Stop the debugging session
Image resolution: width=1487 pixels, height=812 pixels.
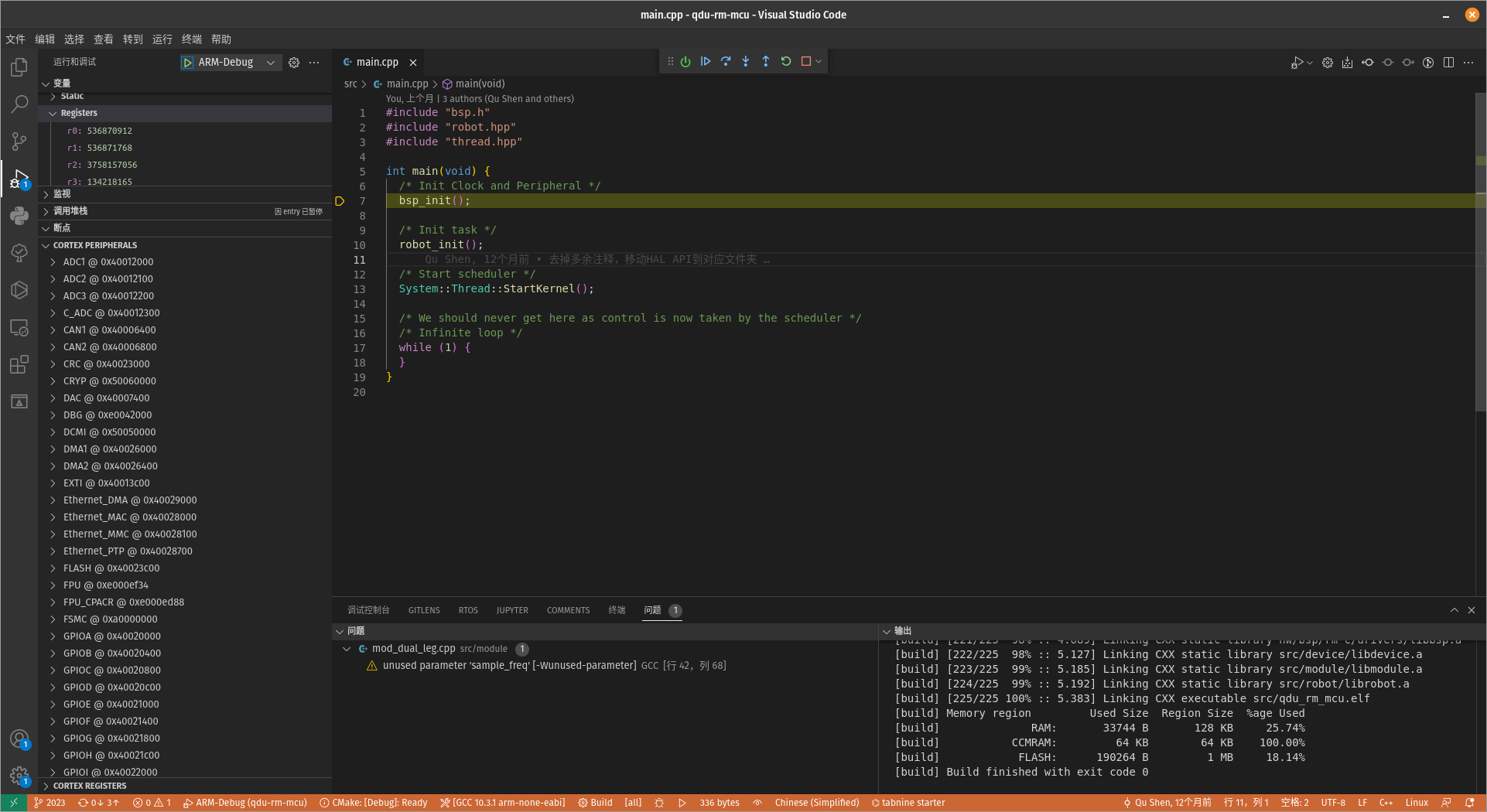(x=806, y=62)
